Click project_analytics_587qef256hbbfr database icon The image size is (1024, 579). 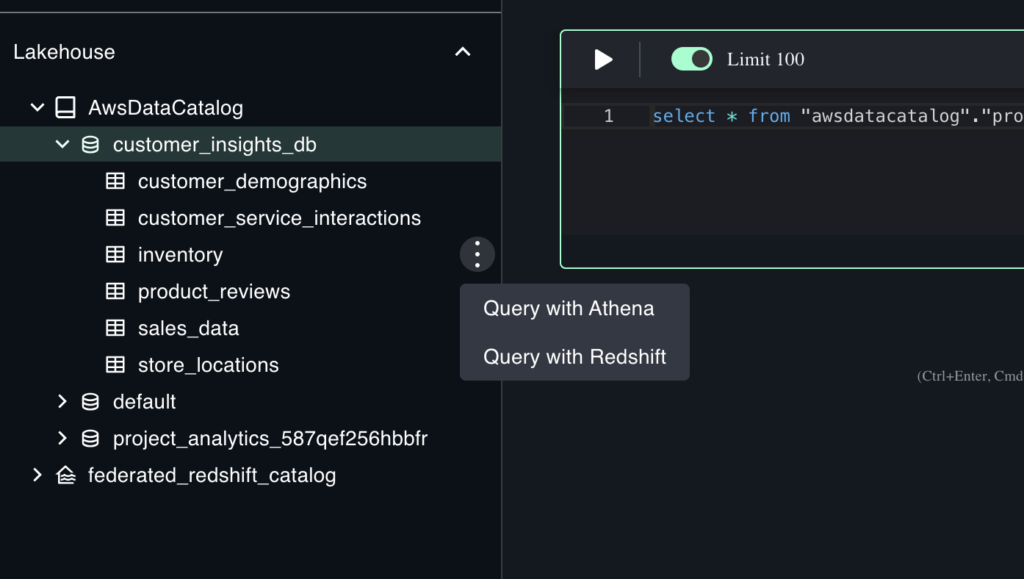click(90, 439)
